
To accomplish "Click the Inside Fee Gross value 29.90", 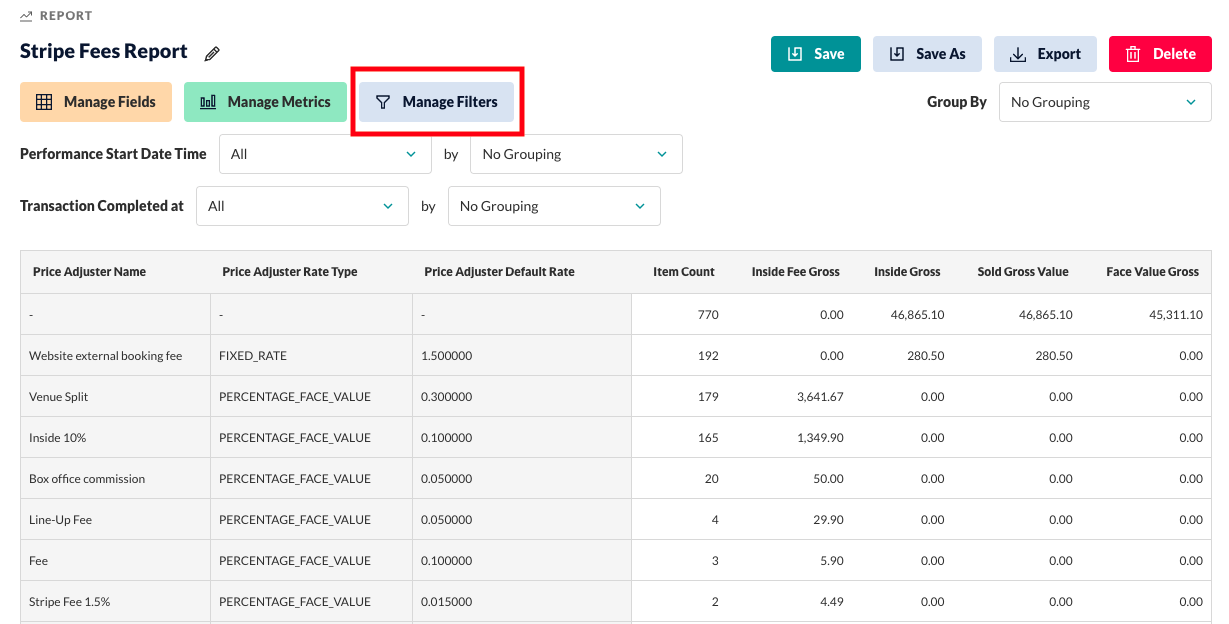I will (x=827, y=520).
